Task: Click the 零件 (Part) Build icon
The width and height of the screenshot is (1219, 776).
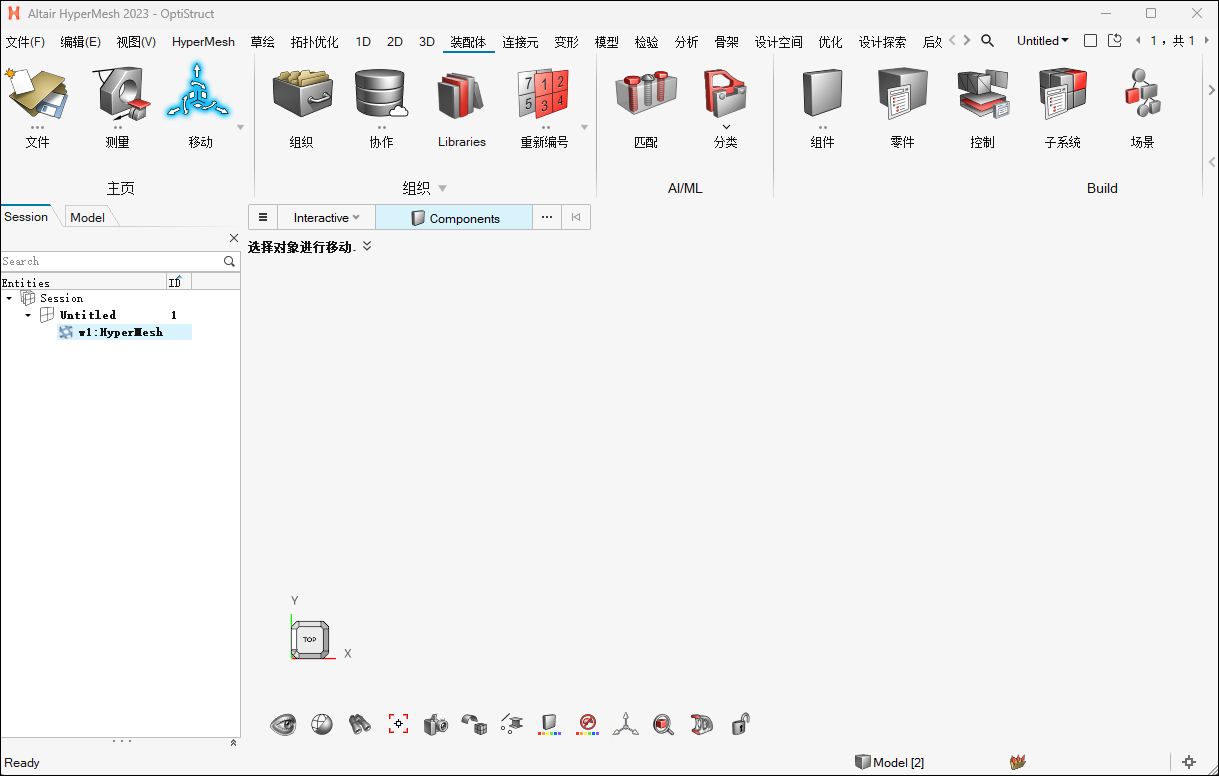Action: point(902,94)
